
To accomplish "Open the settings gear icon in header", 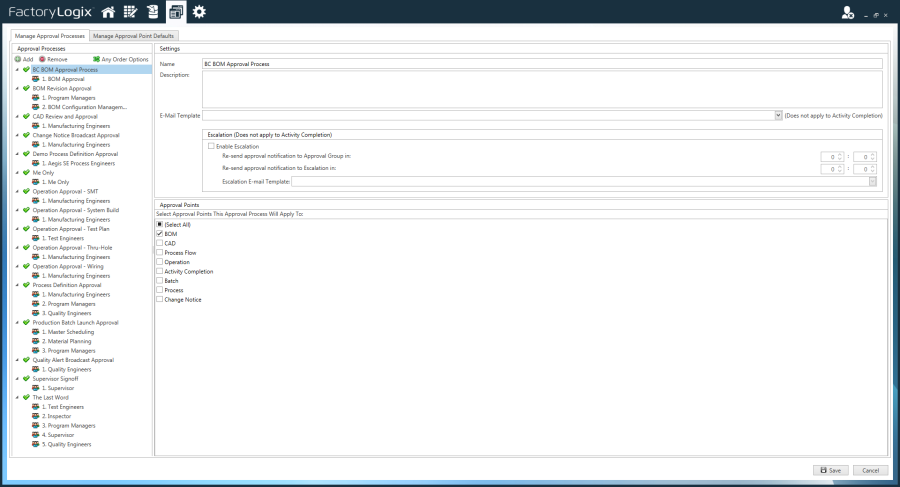I will pyautogui.click(x=199, y=12).
